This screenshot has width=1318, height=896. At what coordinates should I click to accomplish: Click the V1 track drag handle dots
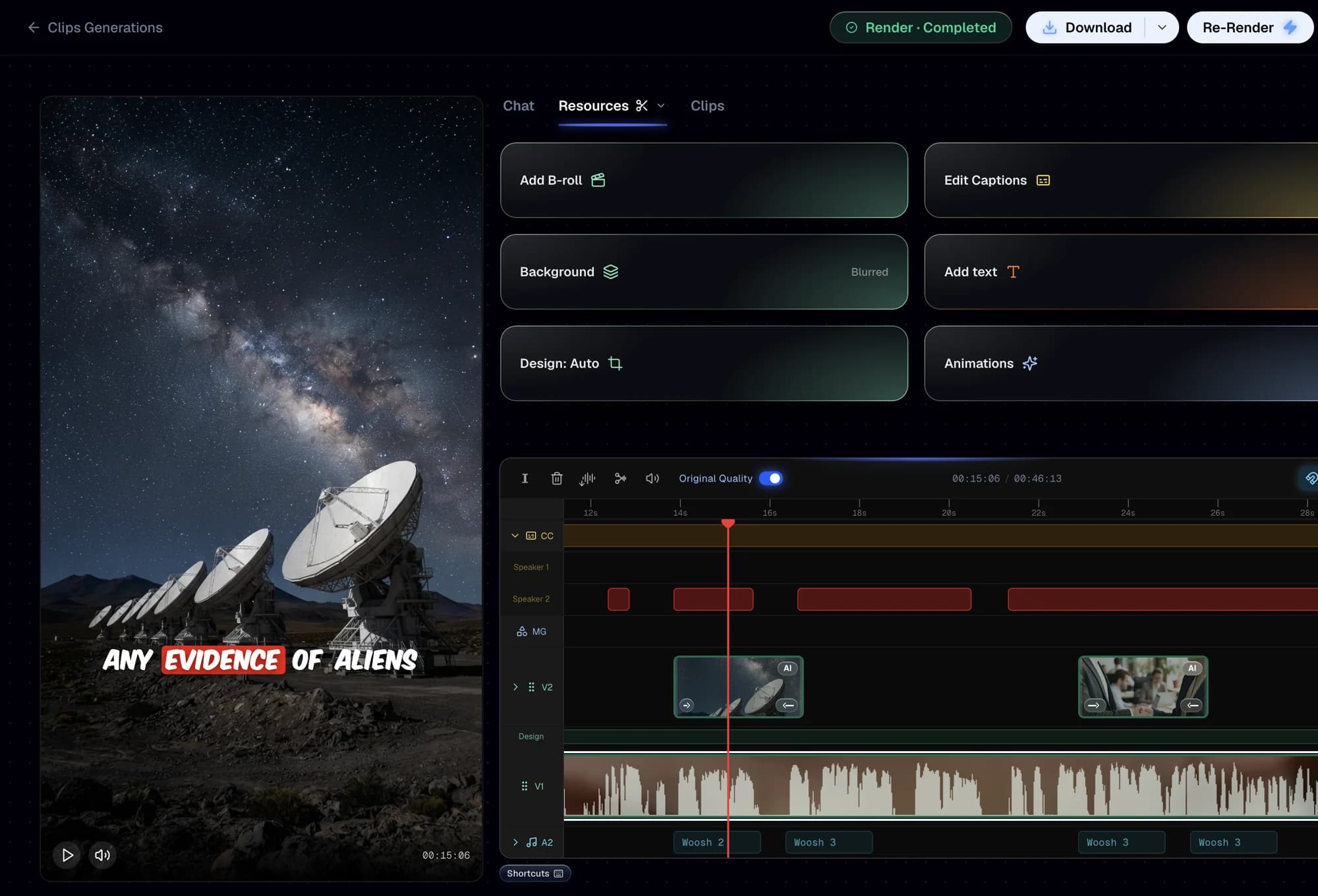[525, 786]
